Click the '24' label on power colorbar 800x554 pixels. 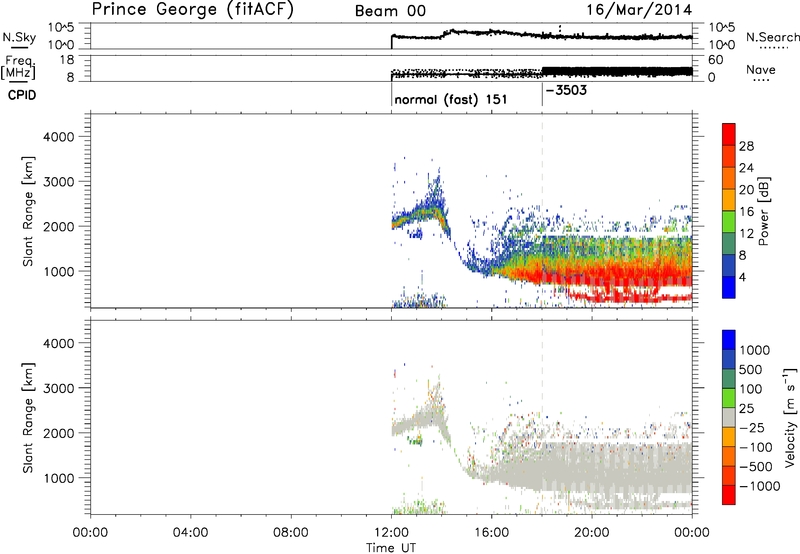pyautogui.click(x=746, y=168)
